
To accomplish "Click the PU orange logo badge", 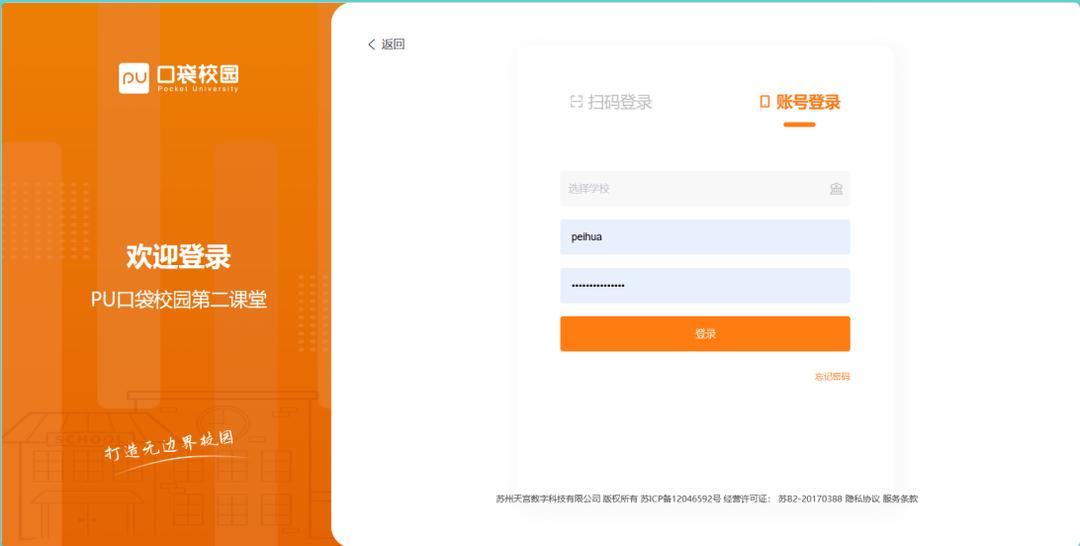I will [134, 78].
